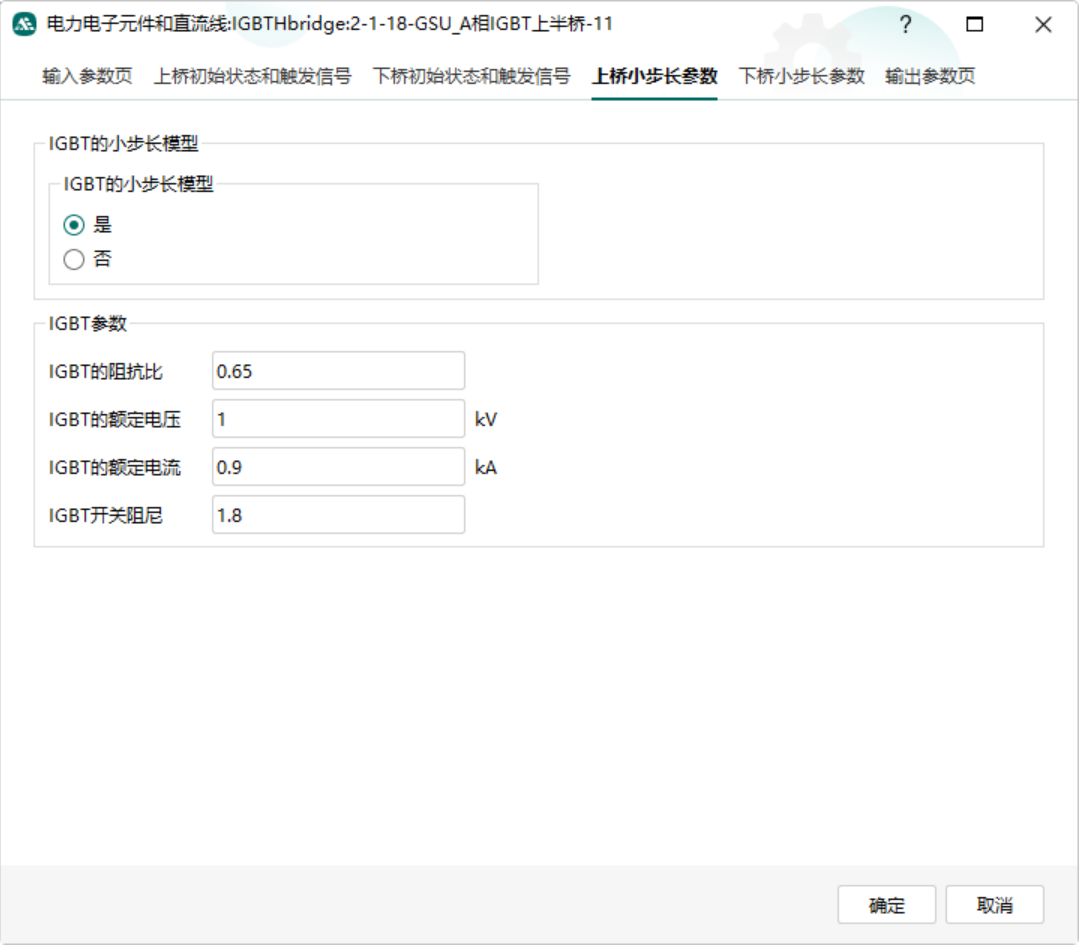1079x945 pixels.
Task: Click the IGBT的阻抗比 input field
Action: point(338,371)
